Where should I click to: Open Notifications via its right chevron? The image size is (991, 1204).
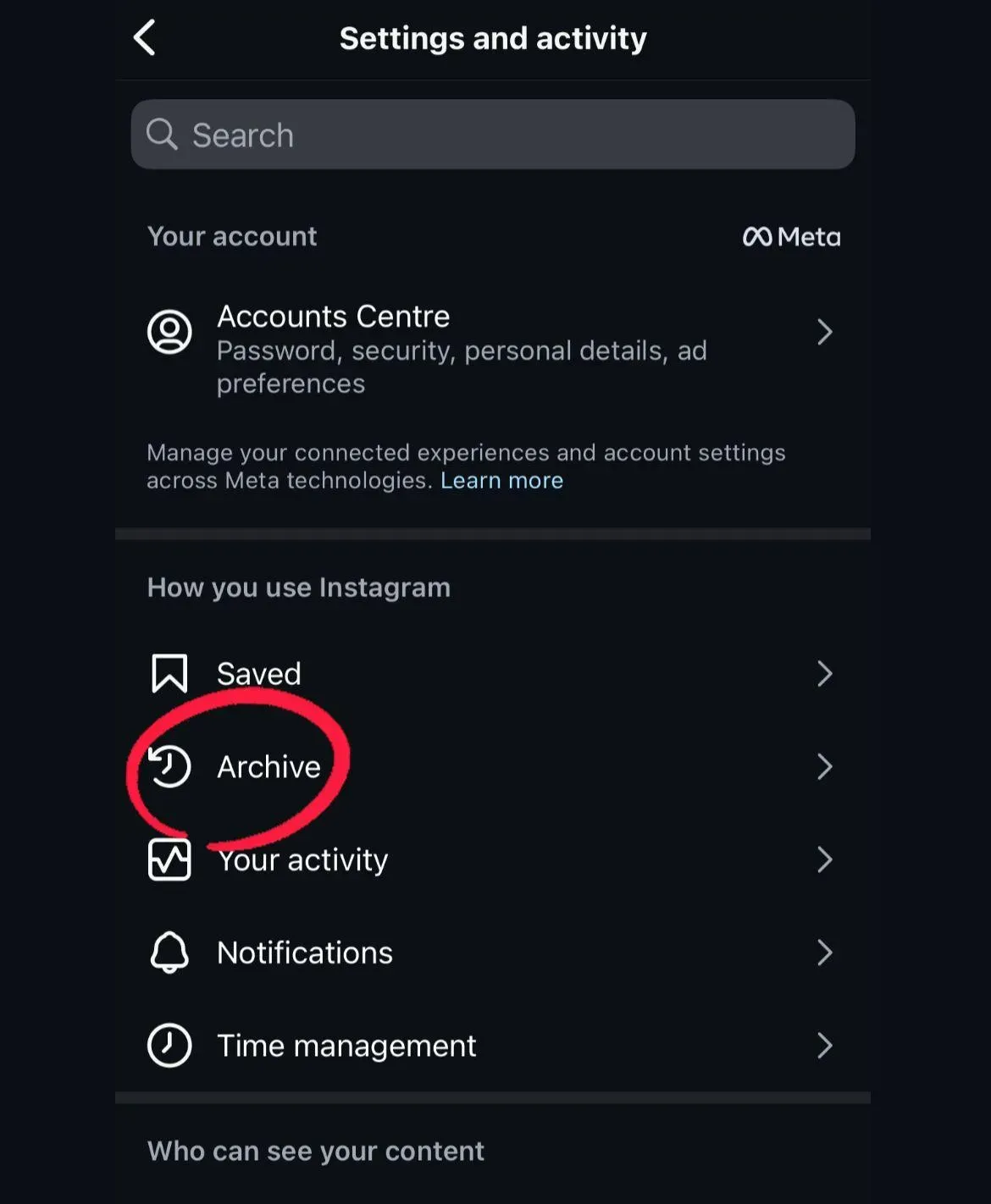pos(824,953)
